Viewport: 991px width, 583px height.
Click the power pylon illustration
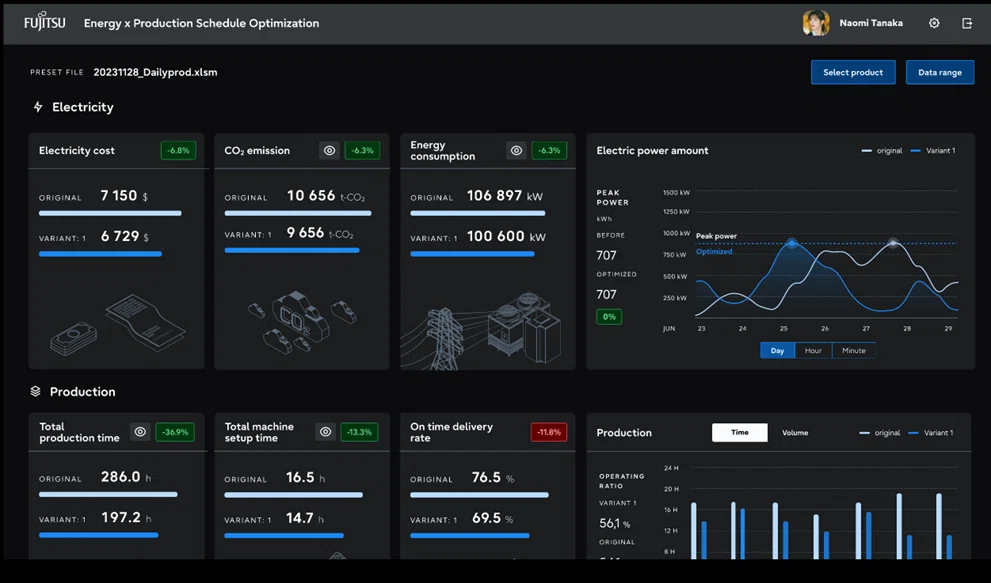(445, 339)
